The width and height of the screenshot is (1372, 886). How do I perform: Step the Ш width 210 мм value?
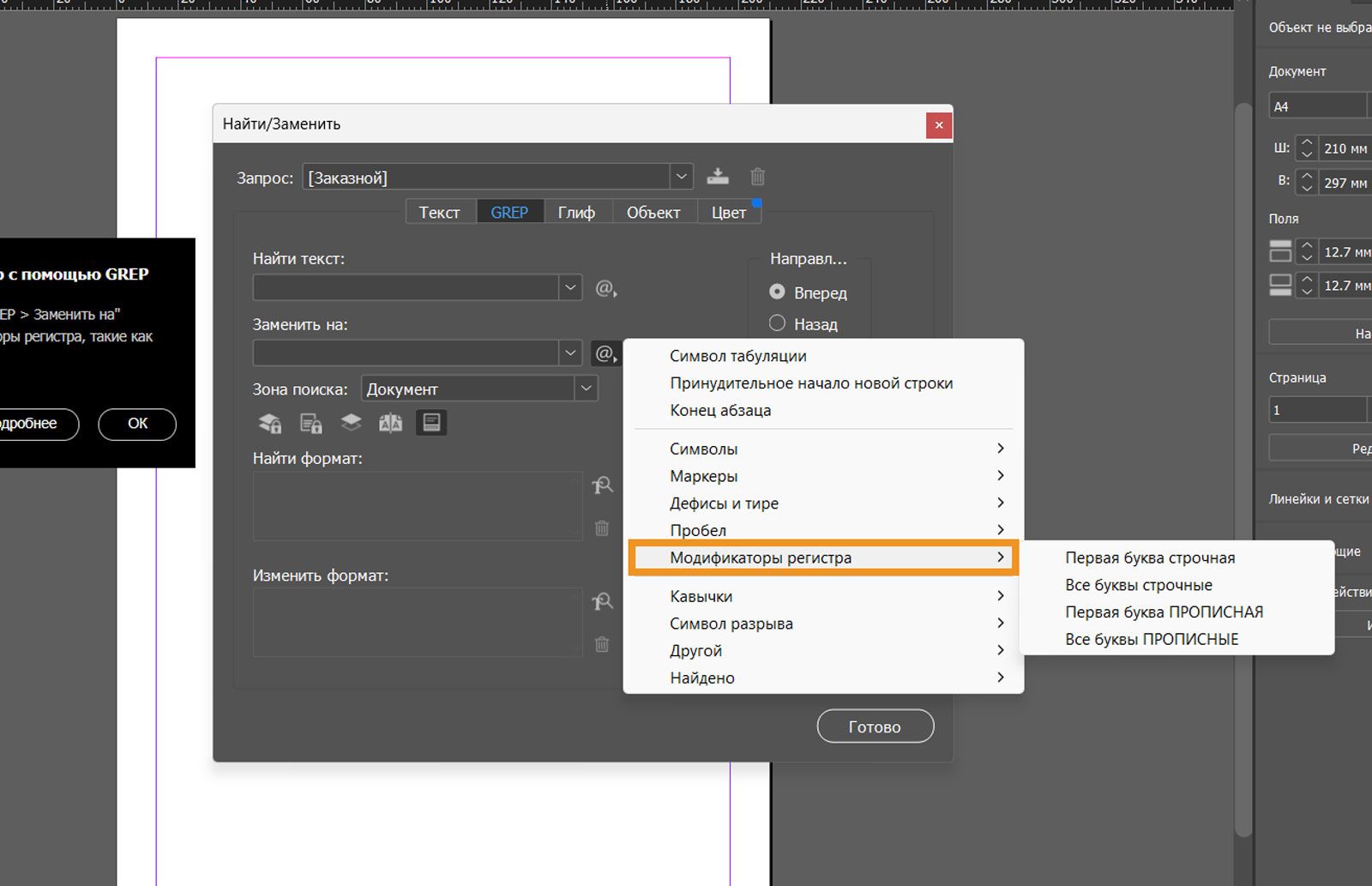click(x=1307, y=148)
